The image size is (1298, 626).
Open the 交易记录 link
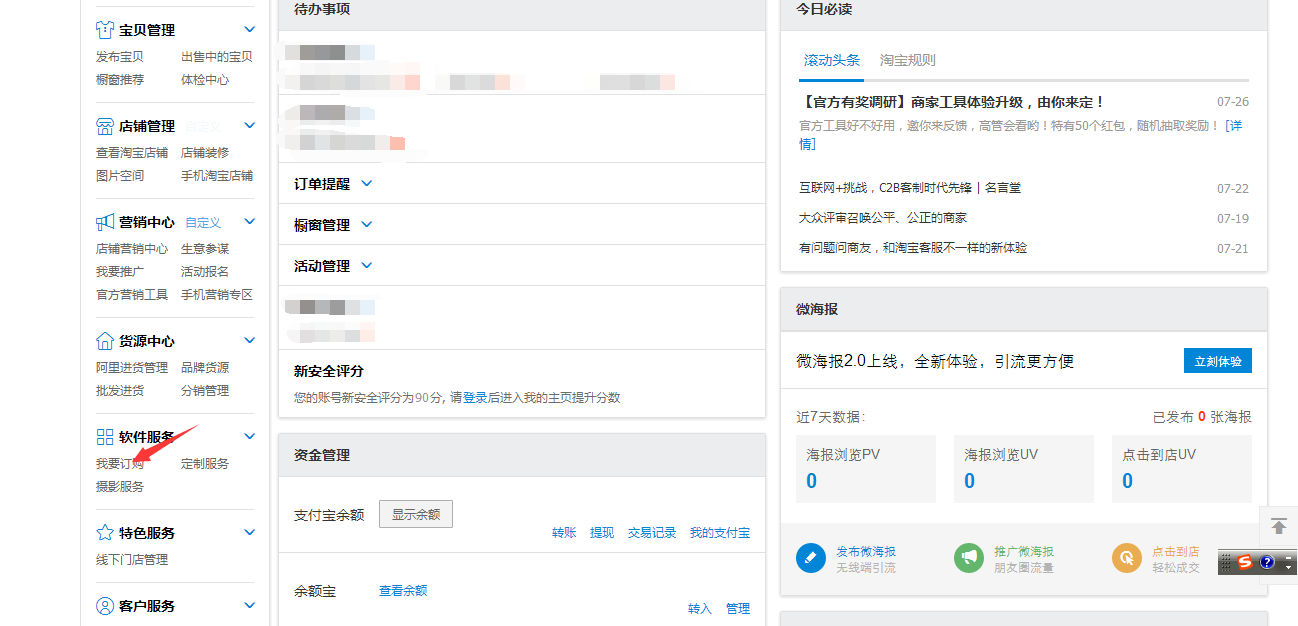coord(652,533)
